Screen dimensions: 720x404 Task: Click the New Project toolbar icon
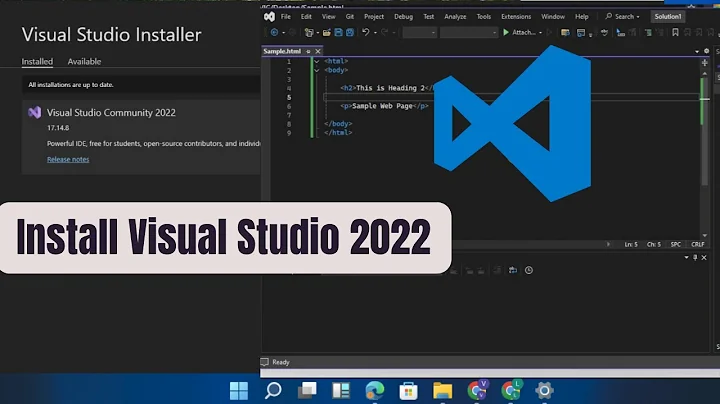pos(309,33)
